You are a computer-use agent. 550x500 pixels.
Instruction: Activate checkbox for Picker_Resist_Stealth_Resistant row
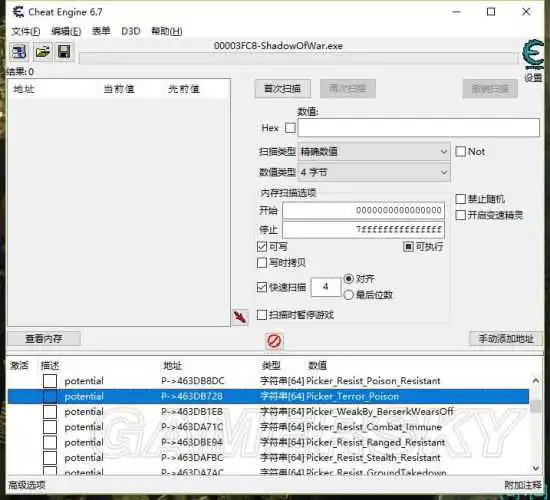50,458
